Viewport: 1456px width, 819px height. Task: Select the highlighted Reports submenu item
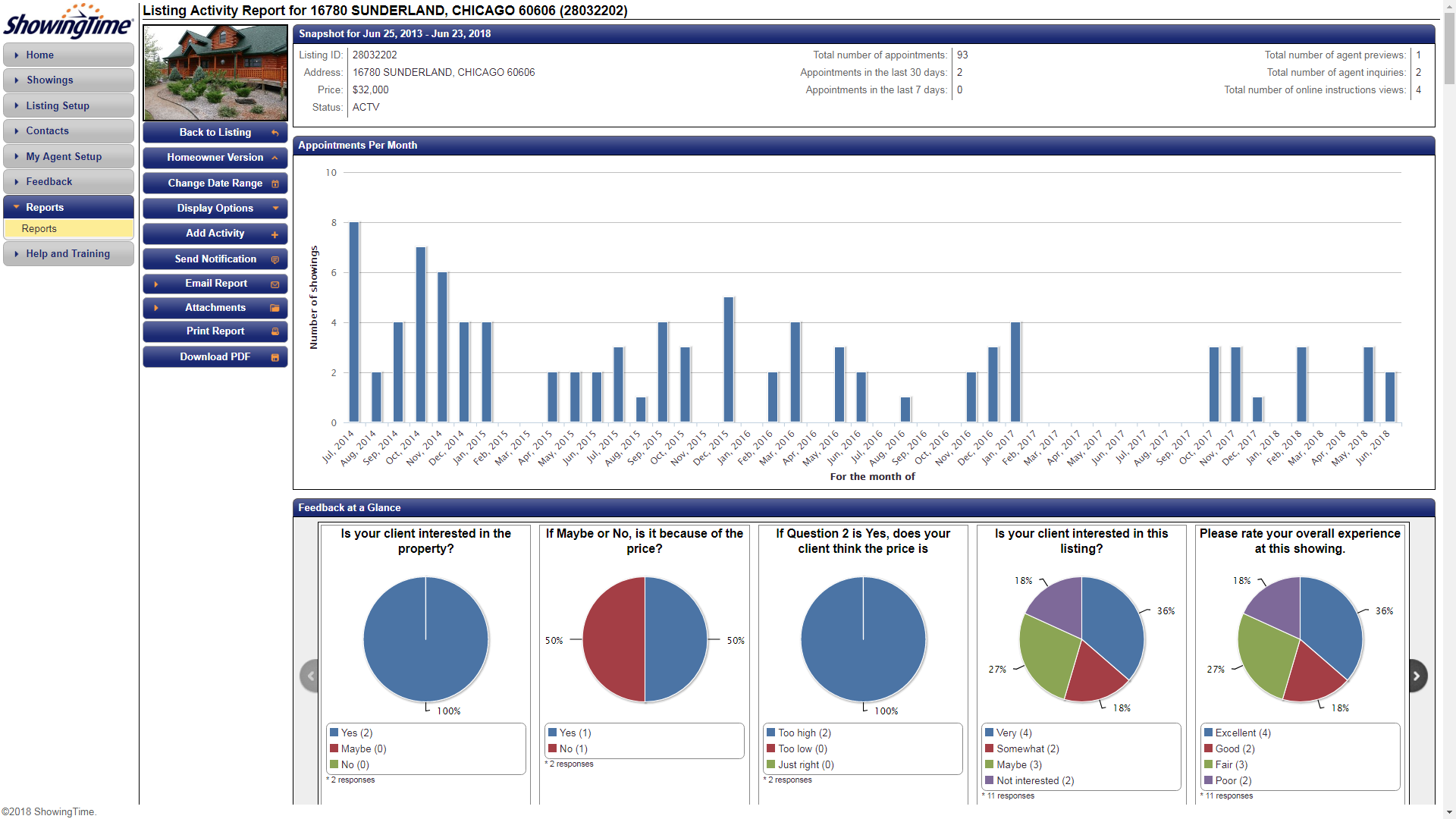(x=39, y=229)
